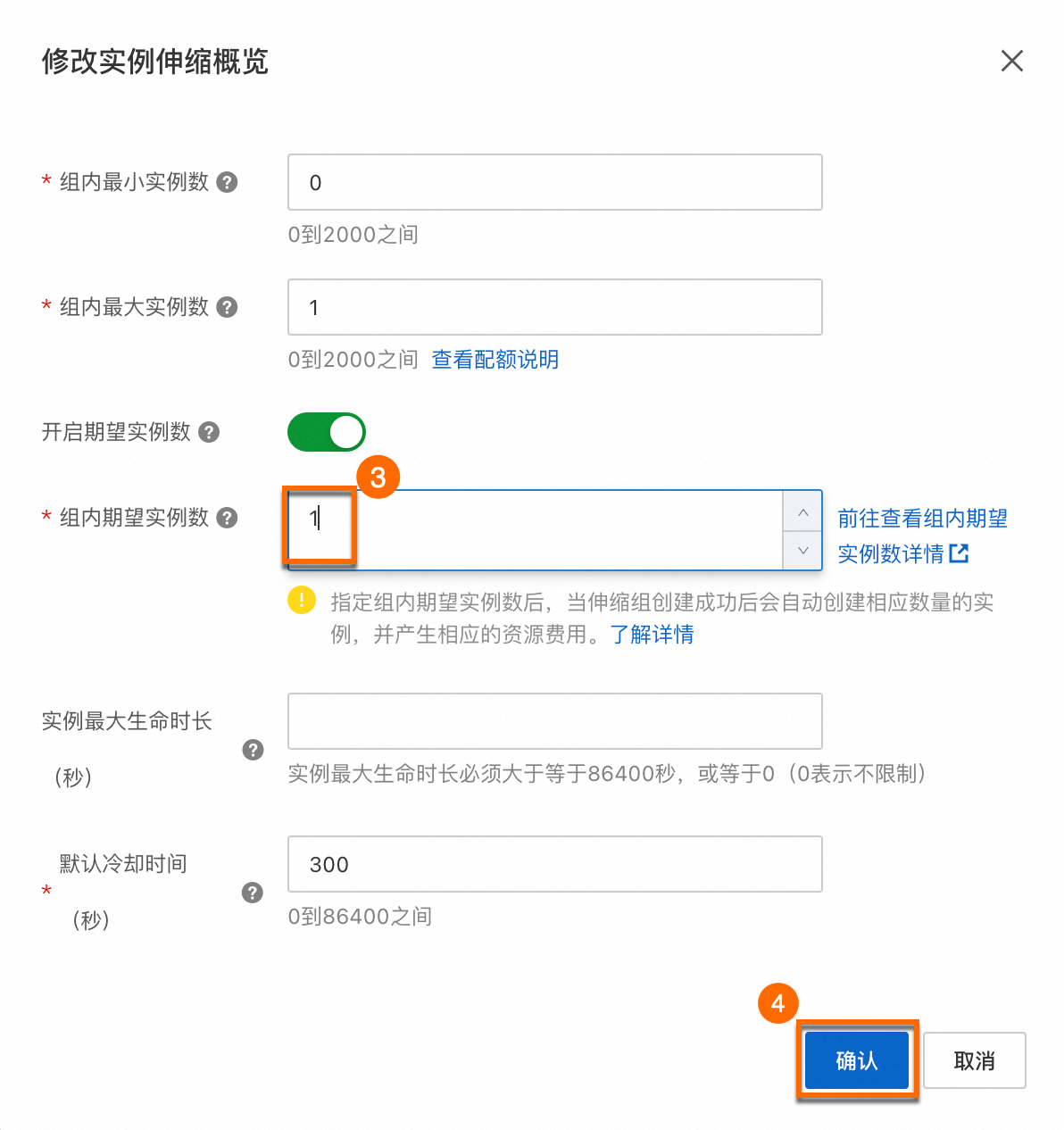
Task: Click help icon beside 开启期望实例数
Action: point(209,432)
